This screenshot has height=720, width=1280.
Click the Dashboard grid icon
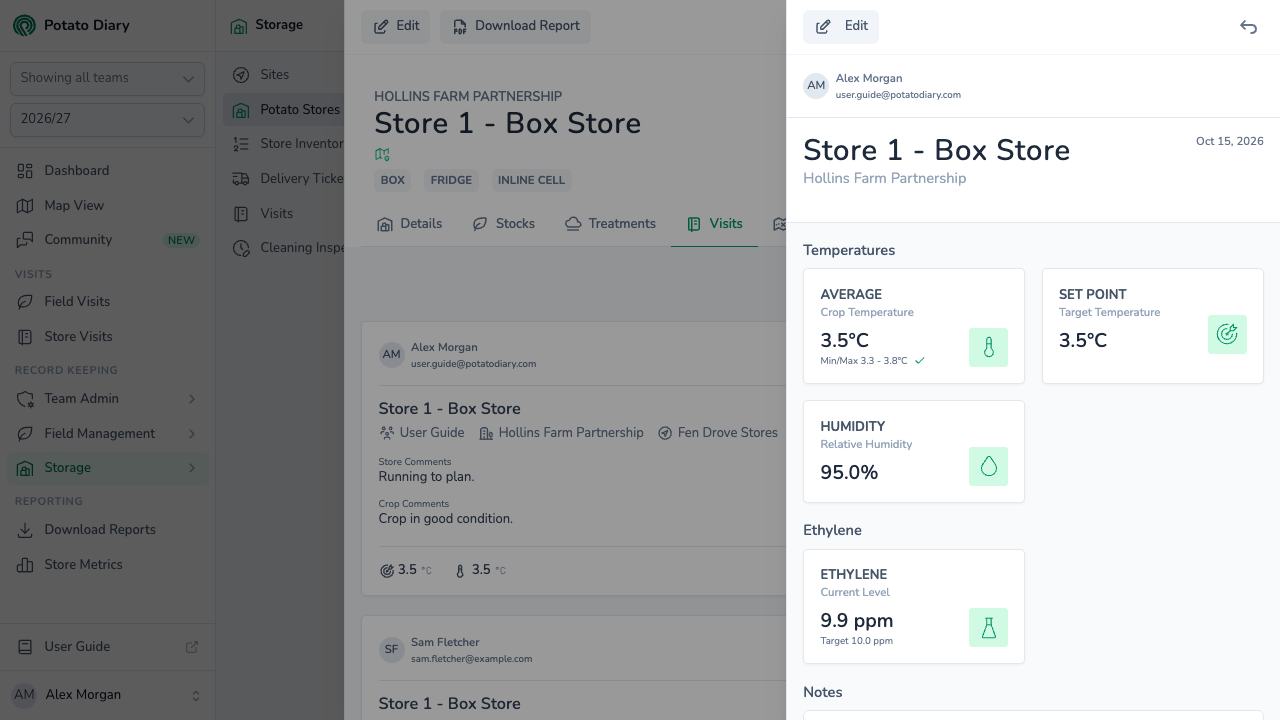[x=25, y=171]
